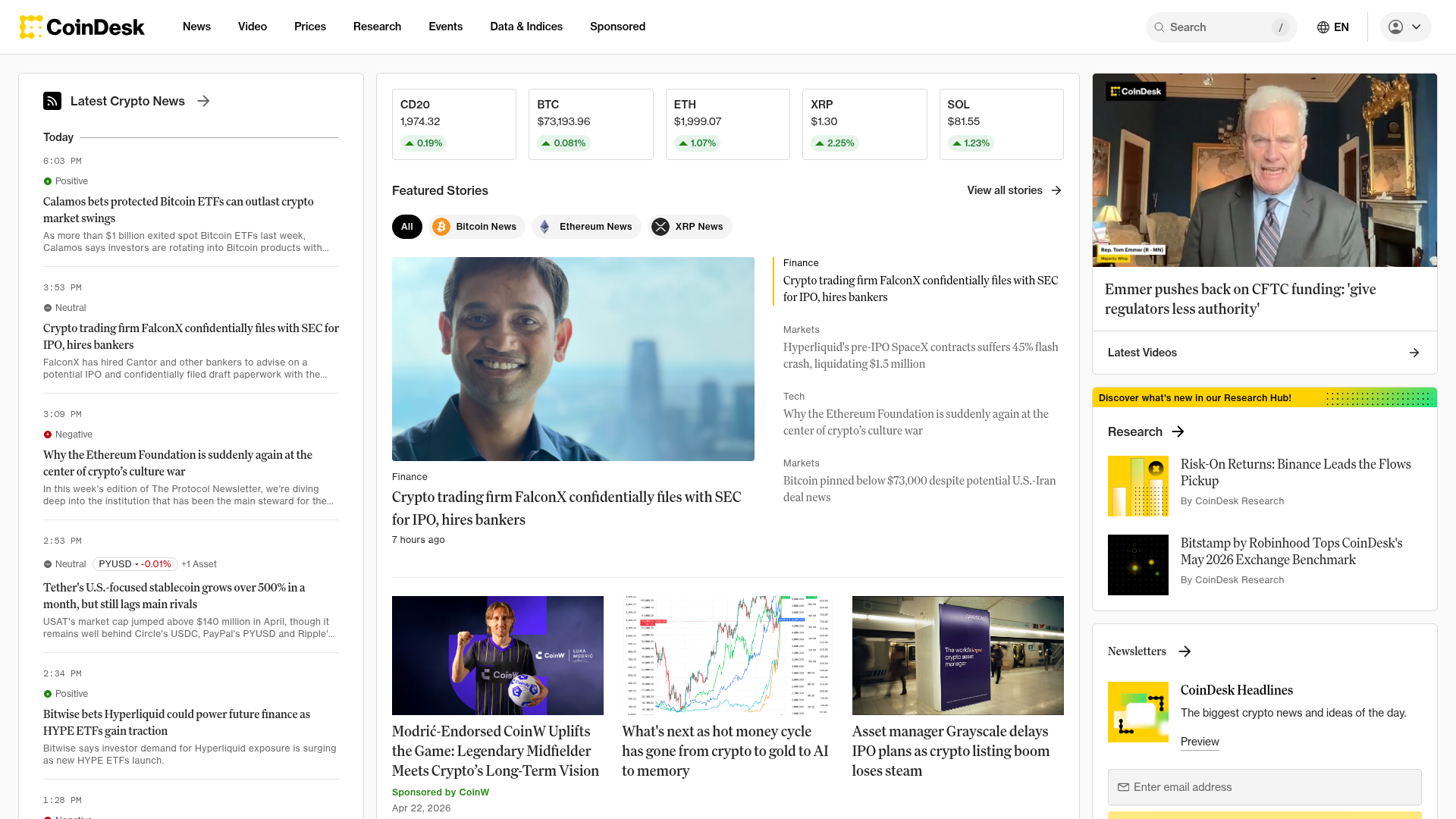Open the Modrić CoinW sponsored article image
This screenshot has width=1456, height=819.
point(497,655)
